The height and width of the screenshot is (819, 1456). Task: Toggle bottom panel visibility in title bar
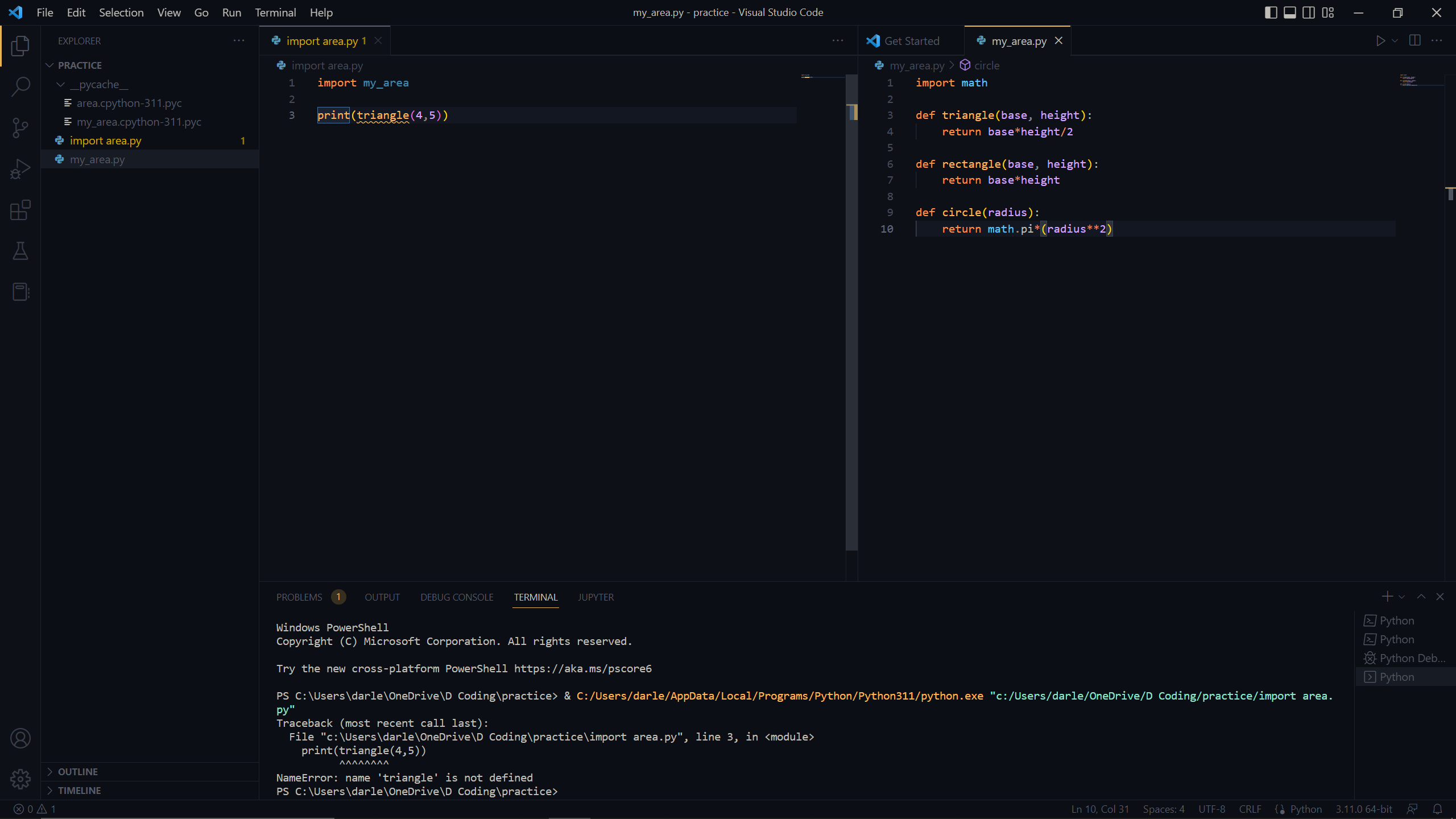point(1290,13)
